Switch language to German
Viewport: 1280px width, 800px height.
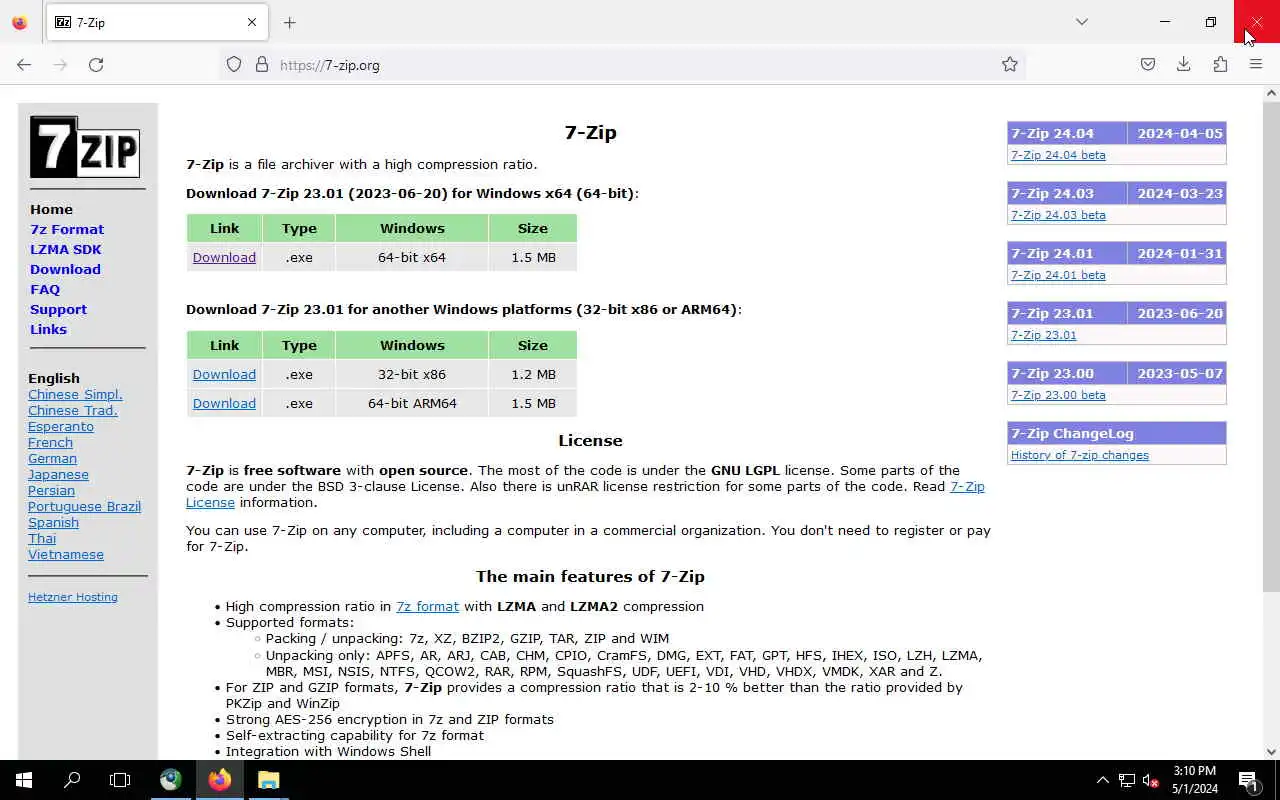click(52, 458)
